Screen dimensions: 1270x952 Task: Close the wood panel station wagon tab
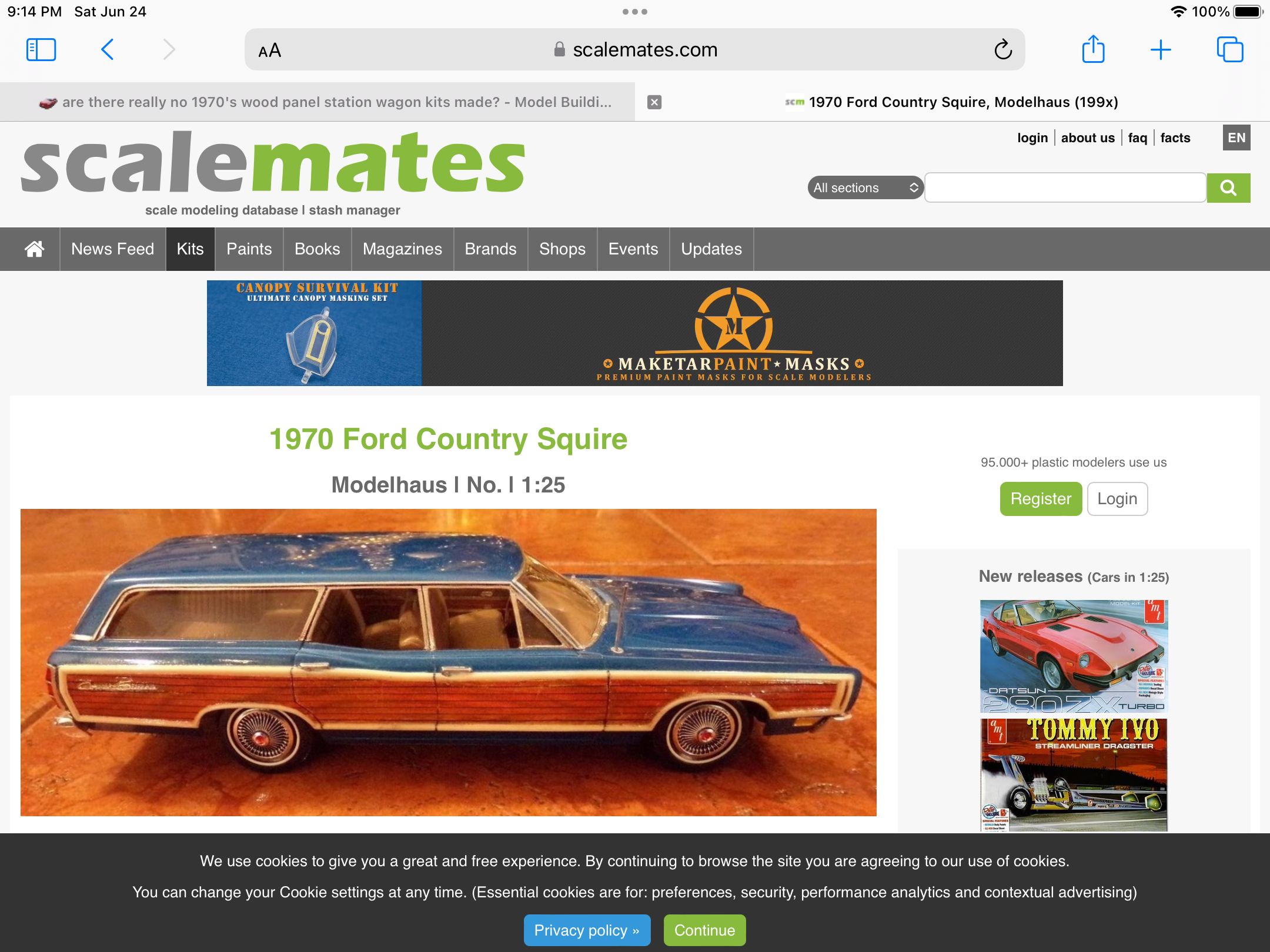654,102
